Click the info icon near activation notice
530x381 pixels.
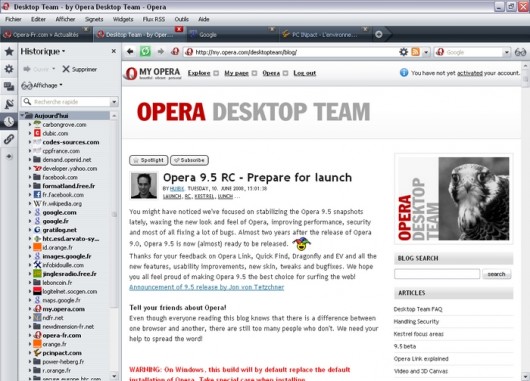tap(404, 73)
